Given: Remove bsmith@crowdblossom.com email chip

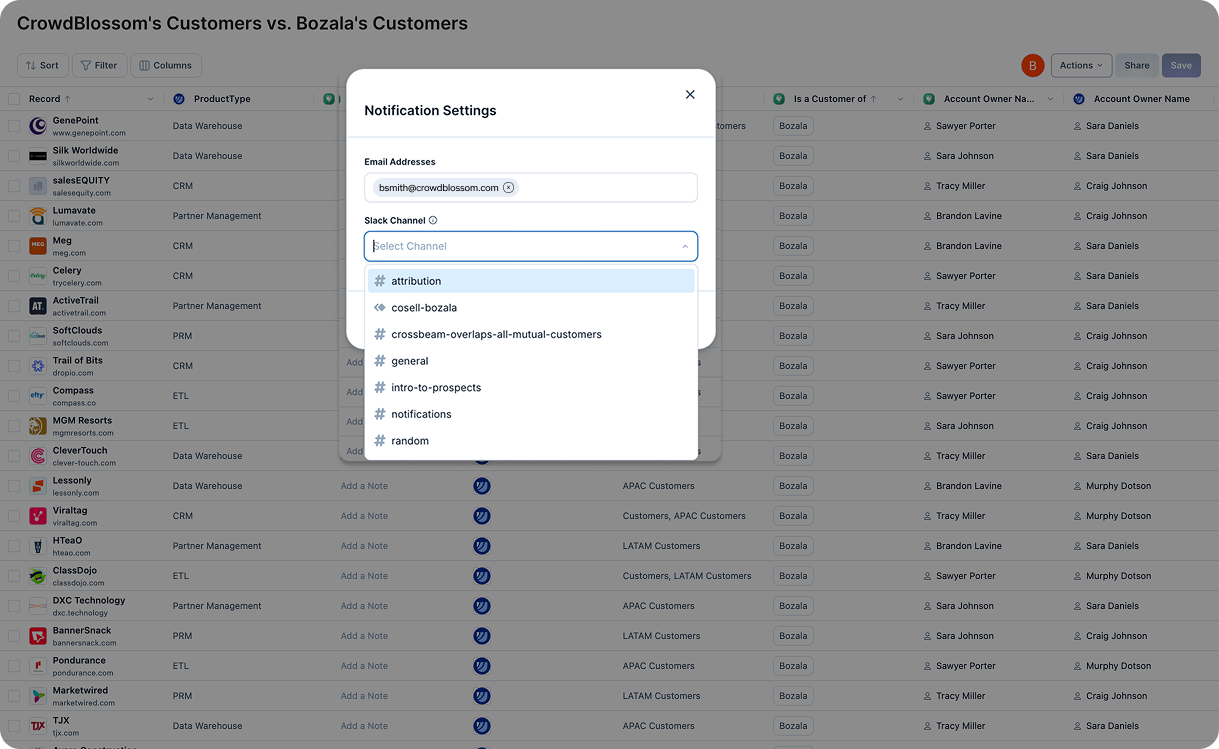Looking at the screenshot, I should coord(508,187).
